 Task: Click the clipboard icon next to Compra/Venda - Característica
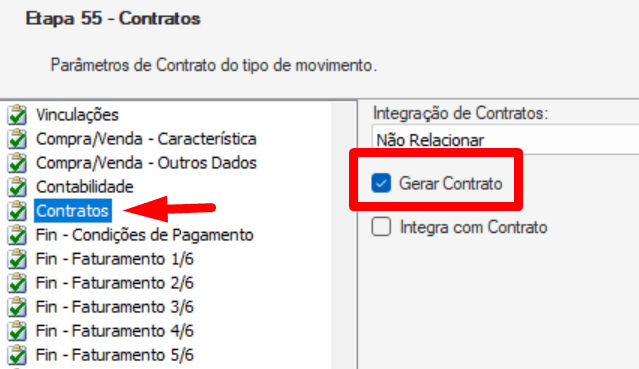tap(17, 139)
